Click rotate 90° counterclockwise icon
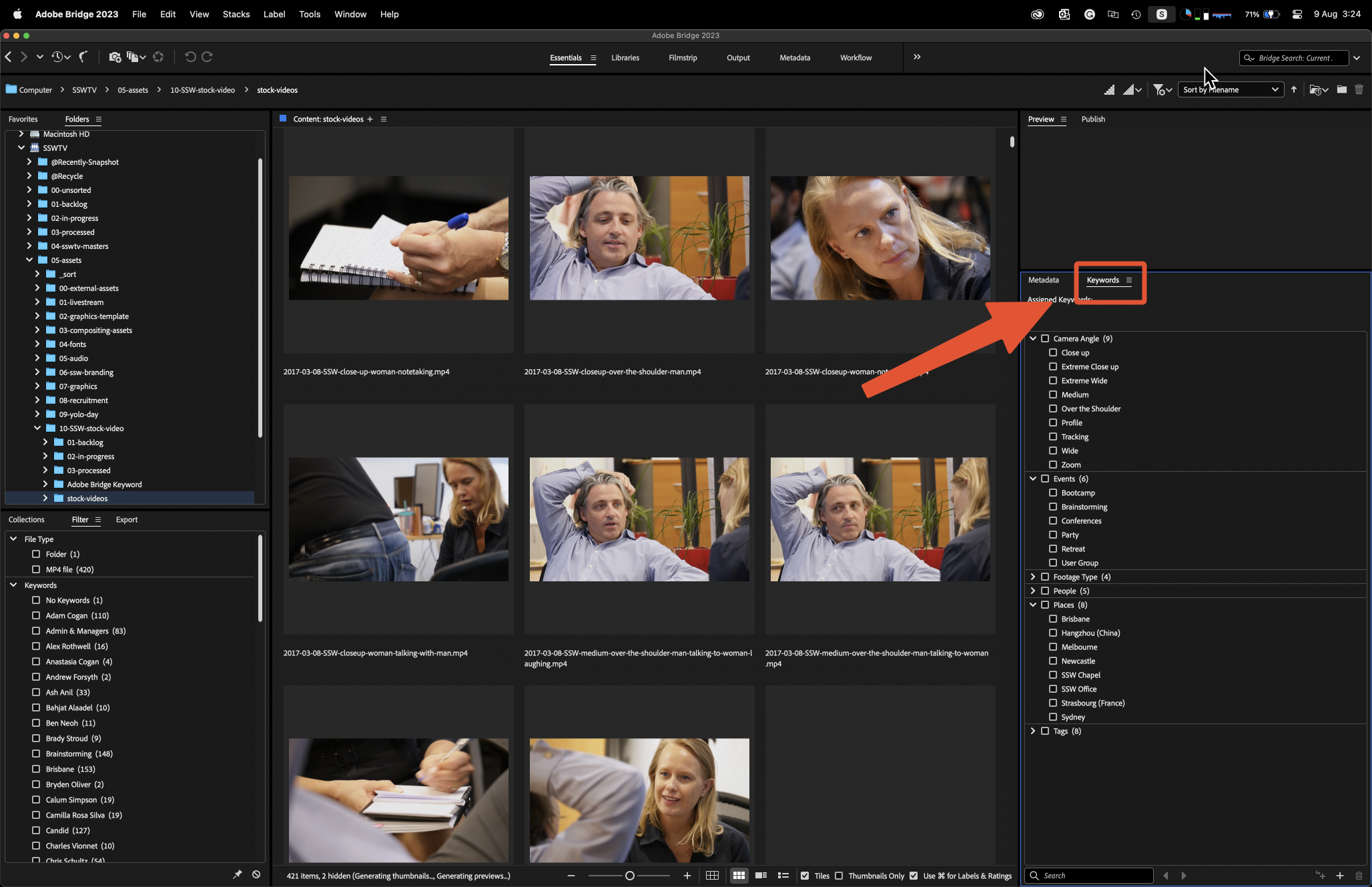The width and height of the screenshot is (1372, 887). click(x=190, y=57)
